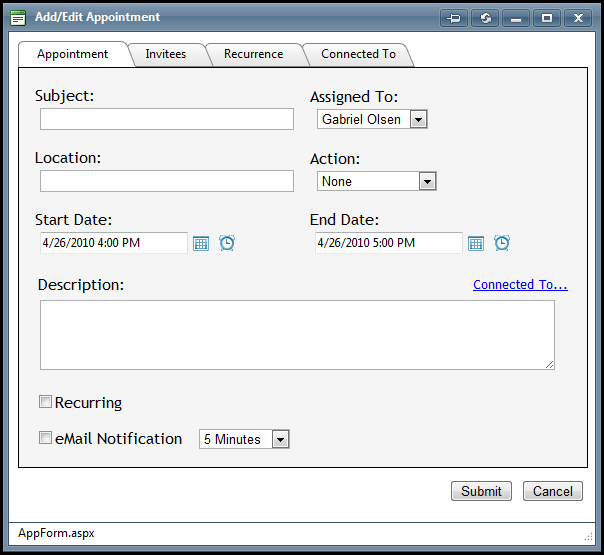Open the Start Date calendar picker
Viewport: 604px width, 555px height.
[201, 243]
